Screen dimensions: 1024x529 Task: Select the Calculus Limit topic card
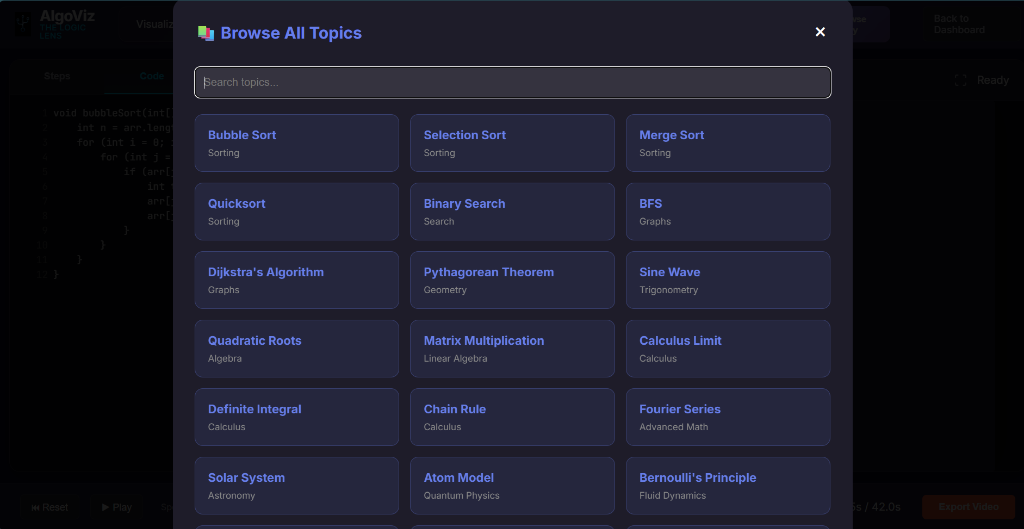[727, 348]
